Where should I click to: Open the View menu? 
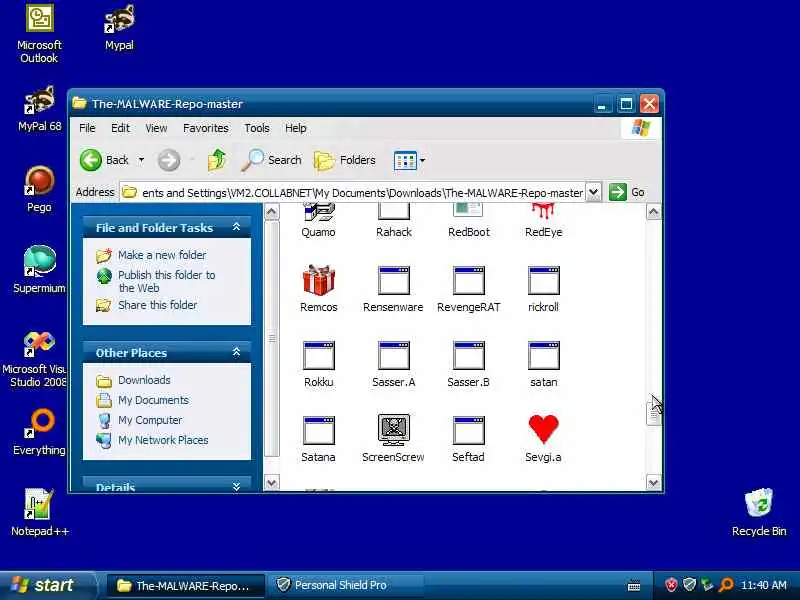pyautogui.click(x=156, y=128)
